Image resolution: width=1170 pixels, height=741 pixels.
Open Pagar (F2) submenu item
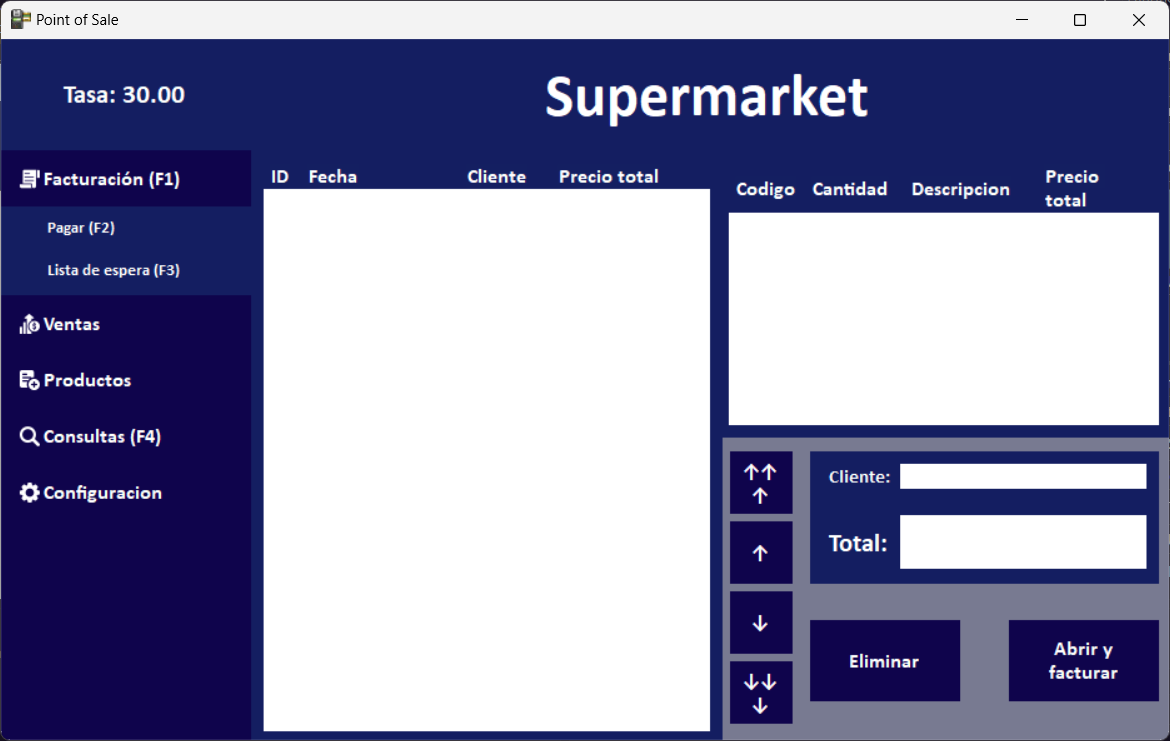tap(81, 228)
